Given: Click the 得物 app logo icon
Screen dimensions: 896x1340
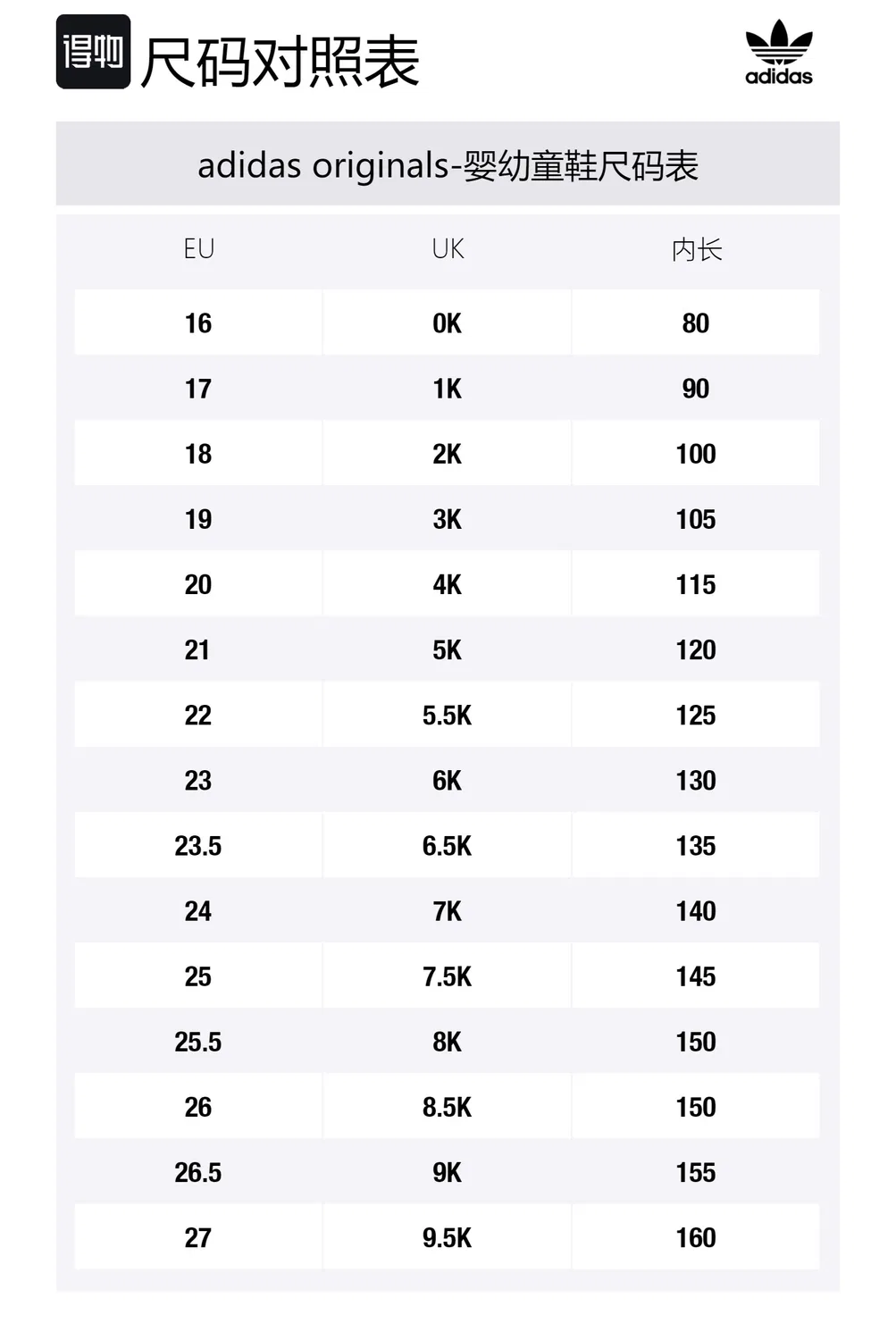Looking at the screenshot, I should [93, 52].
